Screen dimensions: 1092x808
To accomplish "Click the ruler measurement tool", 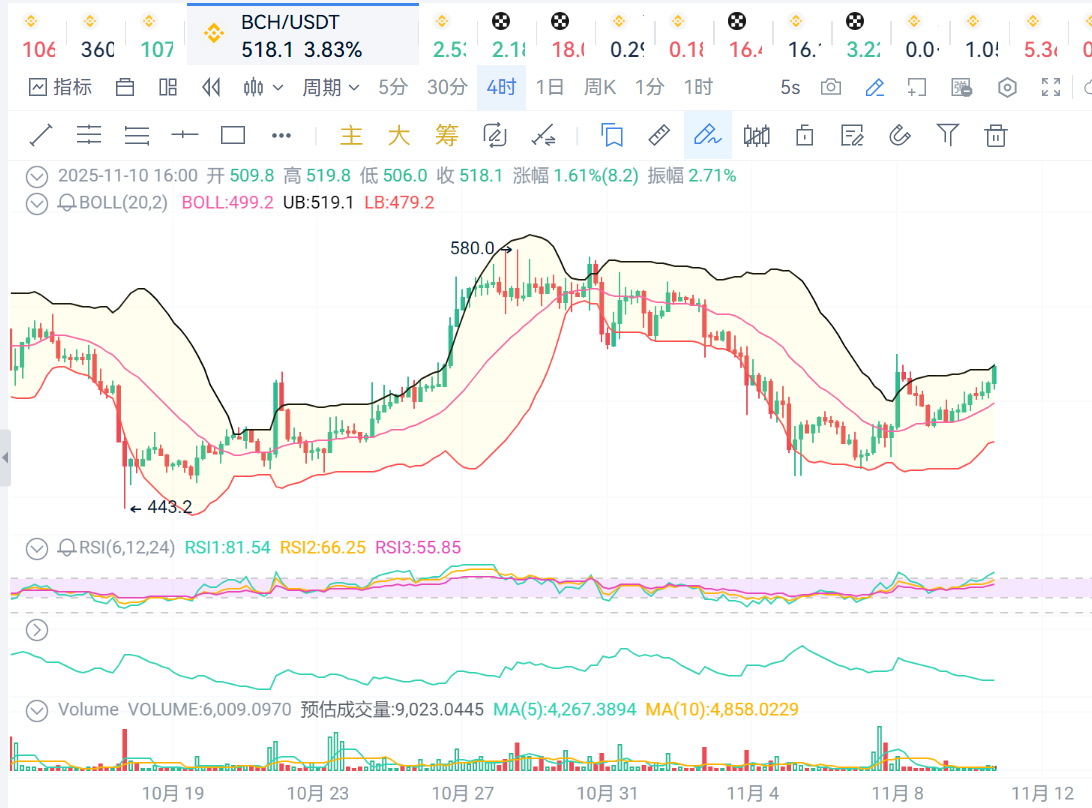I will click(x=659, y=135).
